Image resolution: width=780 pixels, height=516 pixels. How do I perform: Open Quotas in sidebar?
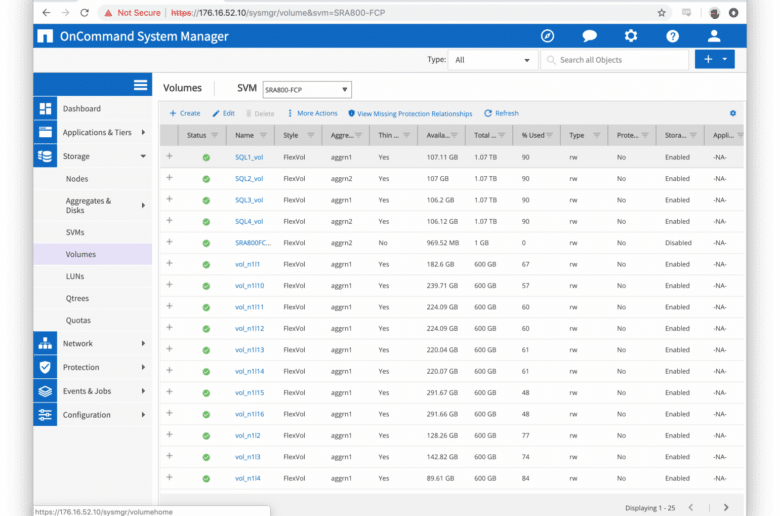click(x=78, y=320)
